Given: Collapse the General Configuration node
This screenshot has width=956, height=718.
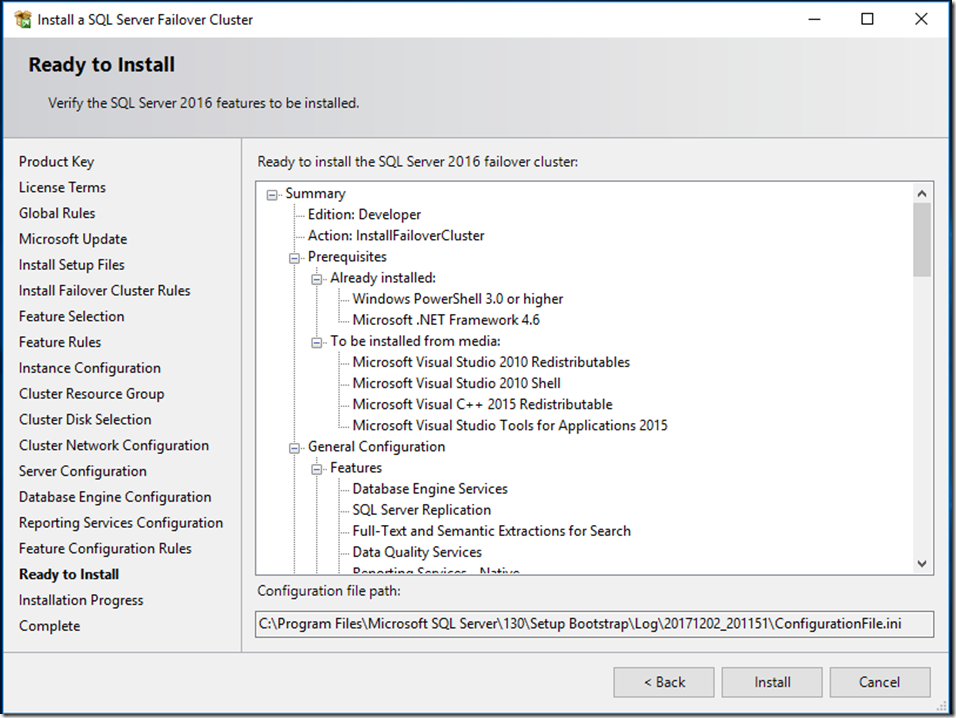Looking at the screenshot, I should (294, 449).
